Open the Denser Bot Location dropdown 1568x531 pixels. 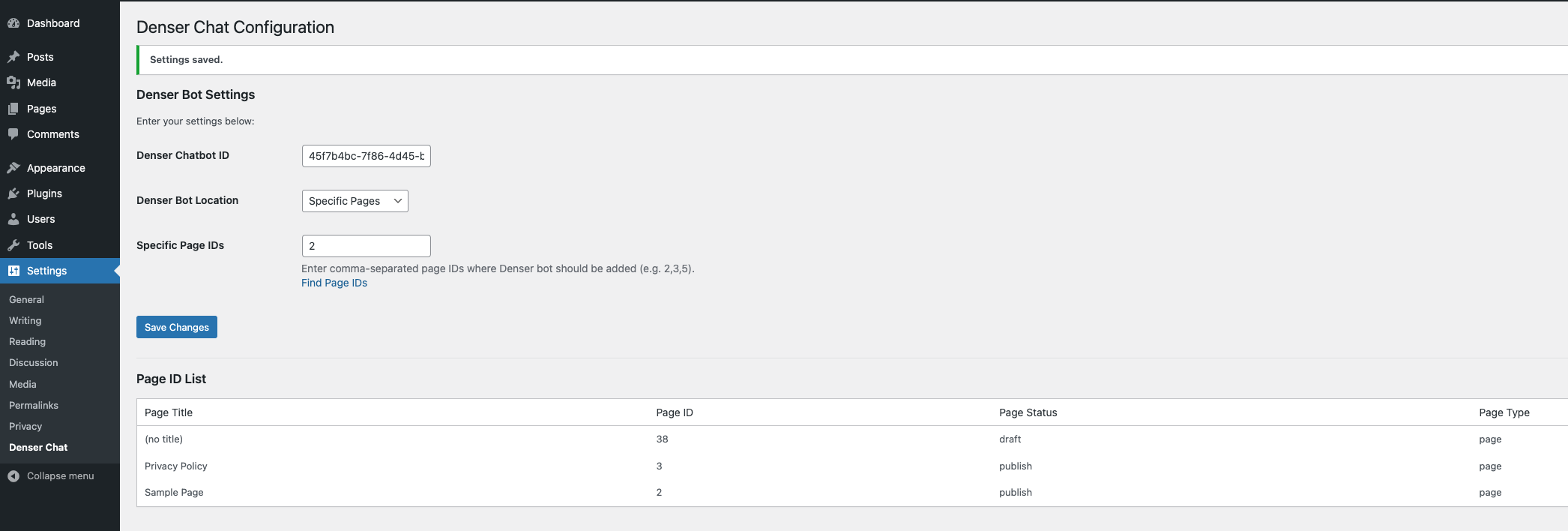coord(355,201)
